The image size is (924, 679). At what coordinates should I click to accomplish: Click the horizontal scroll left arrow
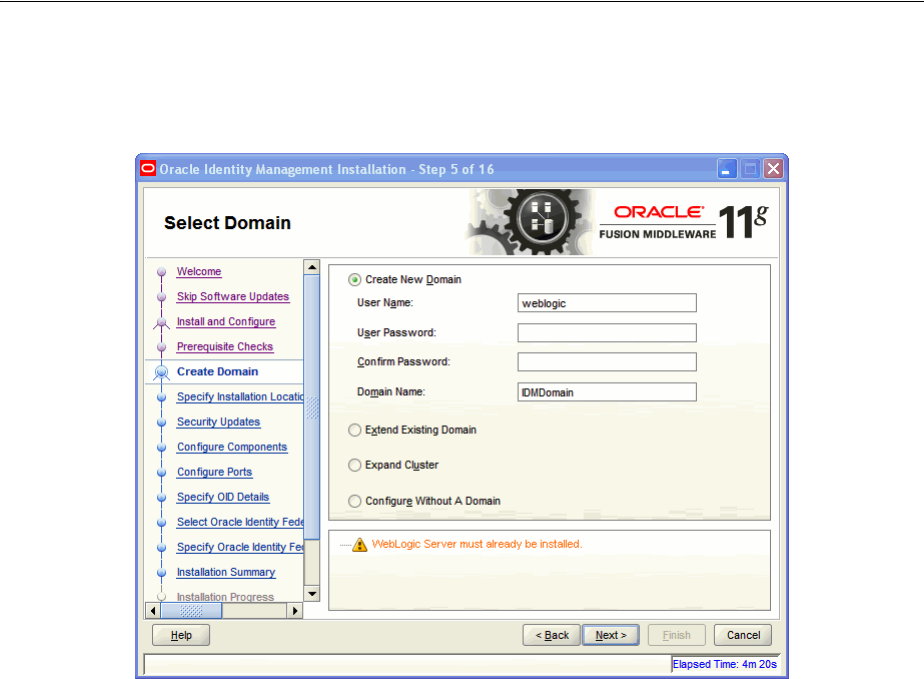coord(153,611)
